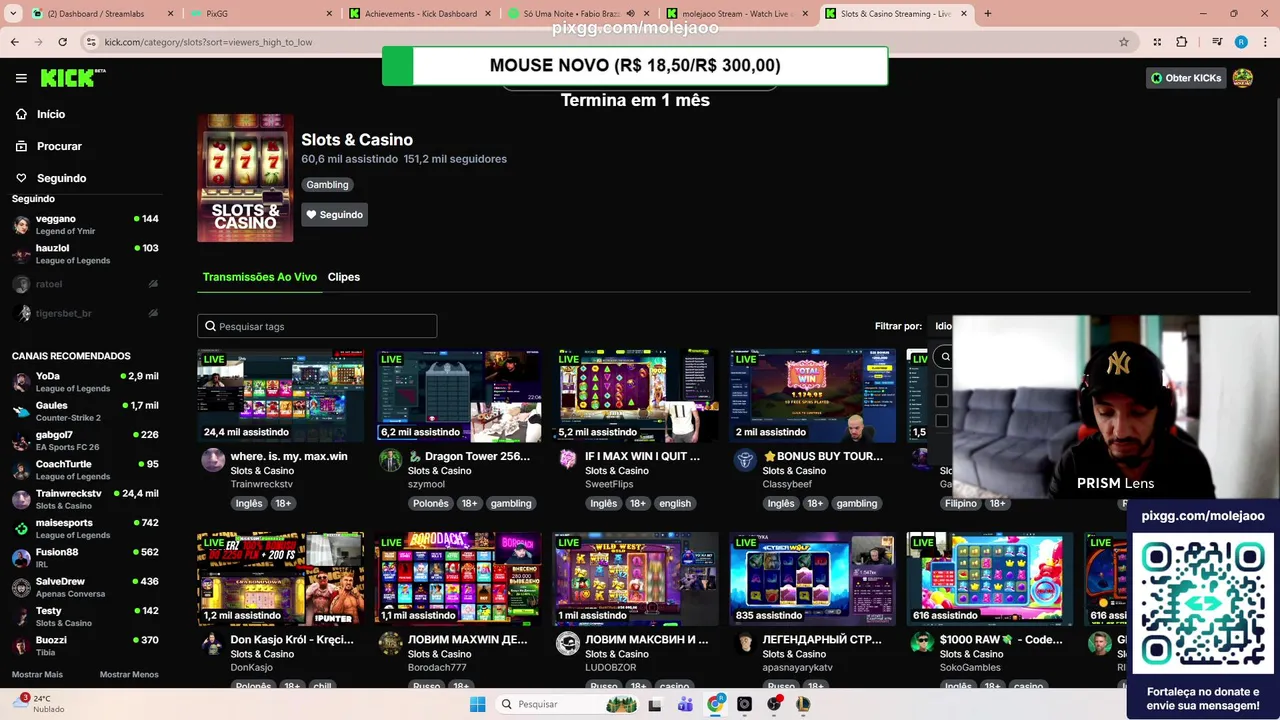Open the Chrome extensions puzzle icon
Screen dimensions: 1280x720
pyautogui.click(x=1181, y=42)
